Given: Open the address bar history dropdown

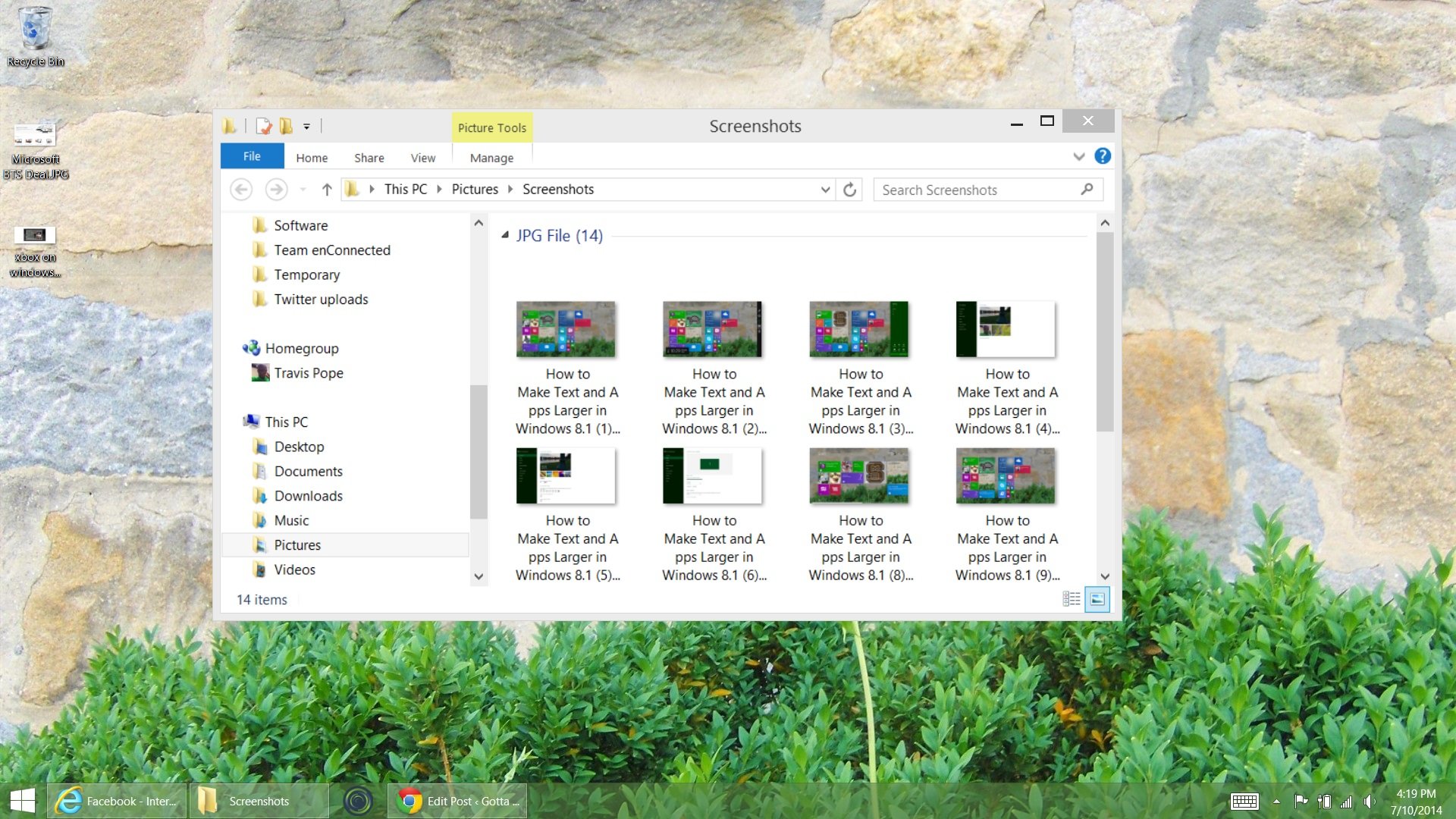Looking at the screenshot, I should 825,190.
